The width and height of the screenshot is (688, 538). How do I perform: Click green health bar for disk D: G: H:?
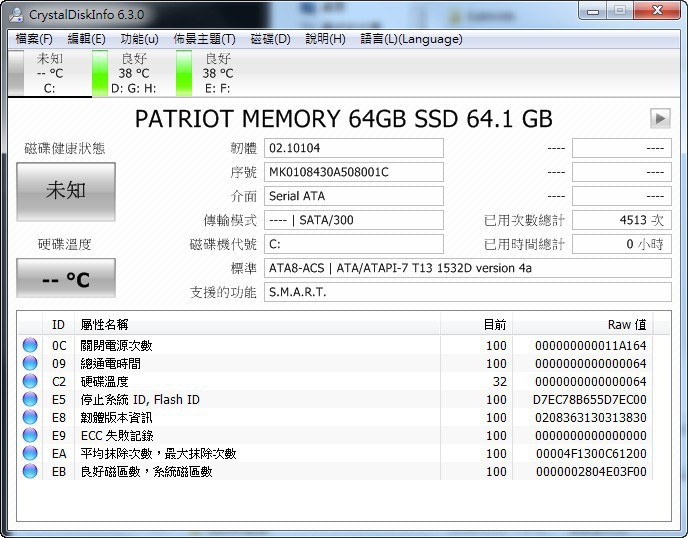(x=100, y=73)
